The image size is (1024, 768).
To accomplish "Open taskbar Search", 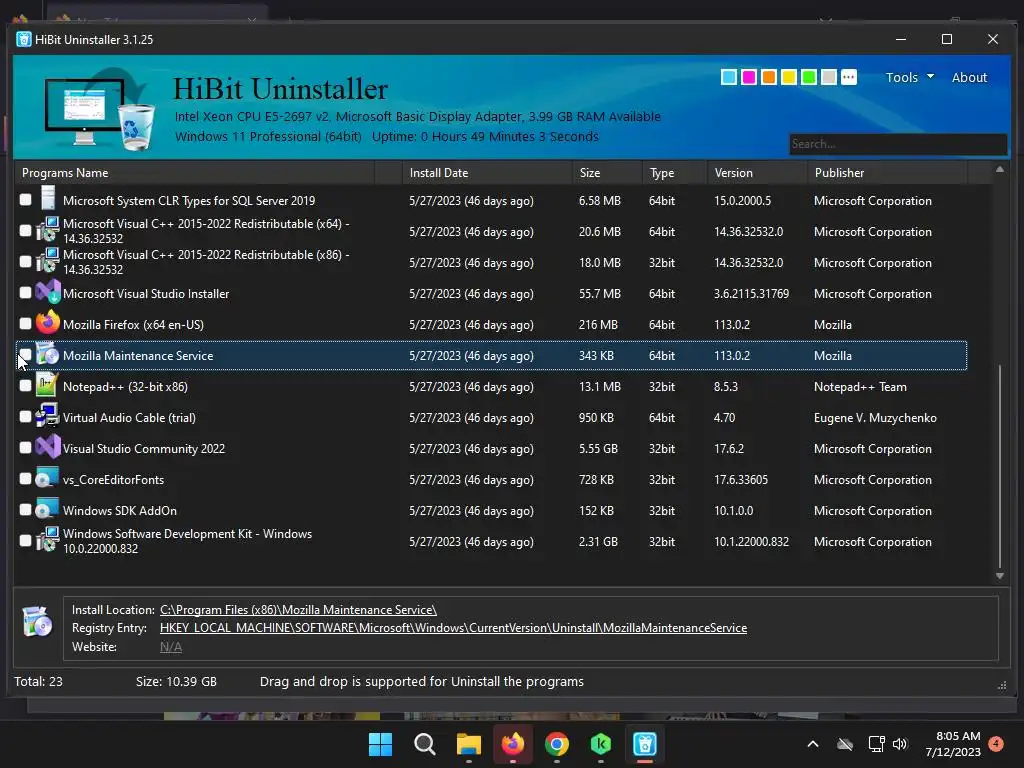I will (424, 744).
